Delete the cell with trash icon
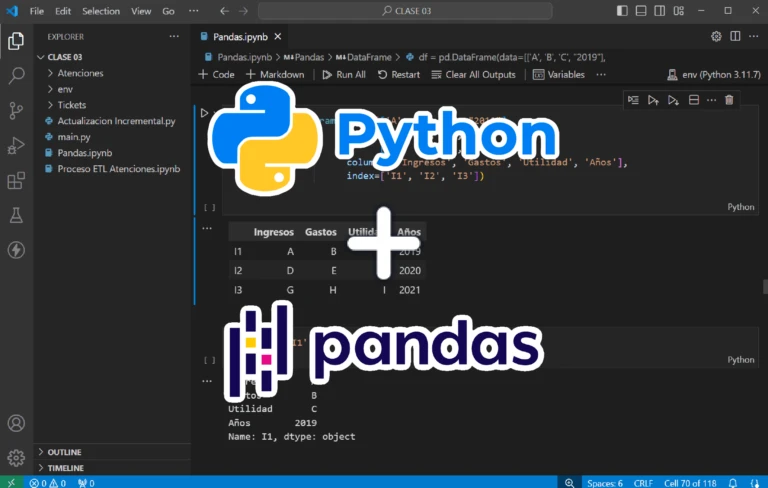The width and height of the screenshot is (768, 488). point(729,100)
